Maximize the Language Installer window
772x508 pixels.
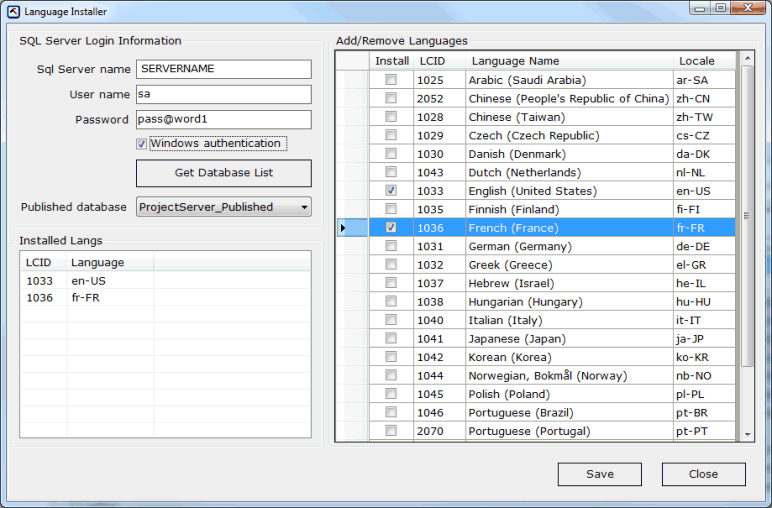720,8
